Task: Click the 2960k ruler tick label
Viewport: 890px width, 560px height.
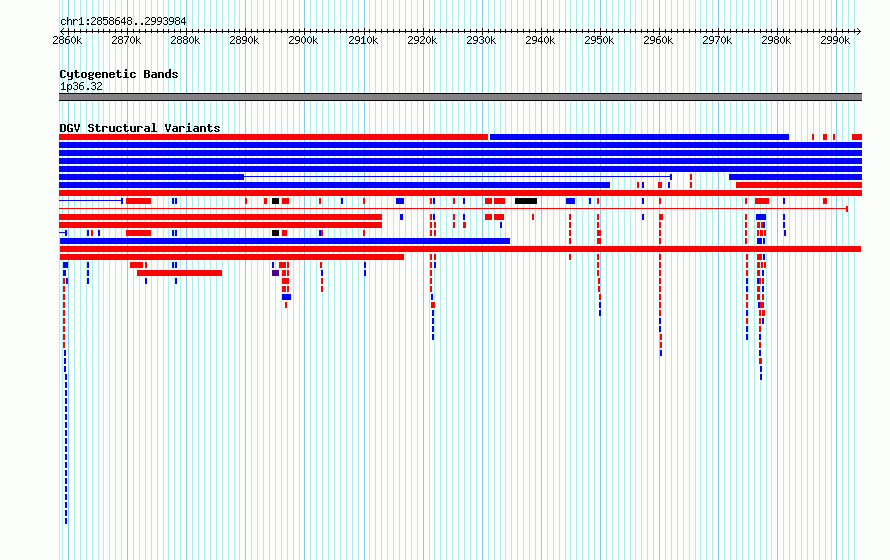Action: [x=658, y=40]
